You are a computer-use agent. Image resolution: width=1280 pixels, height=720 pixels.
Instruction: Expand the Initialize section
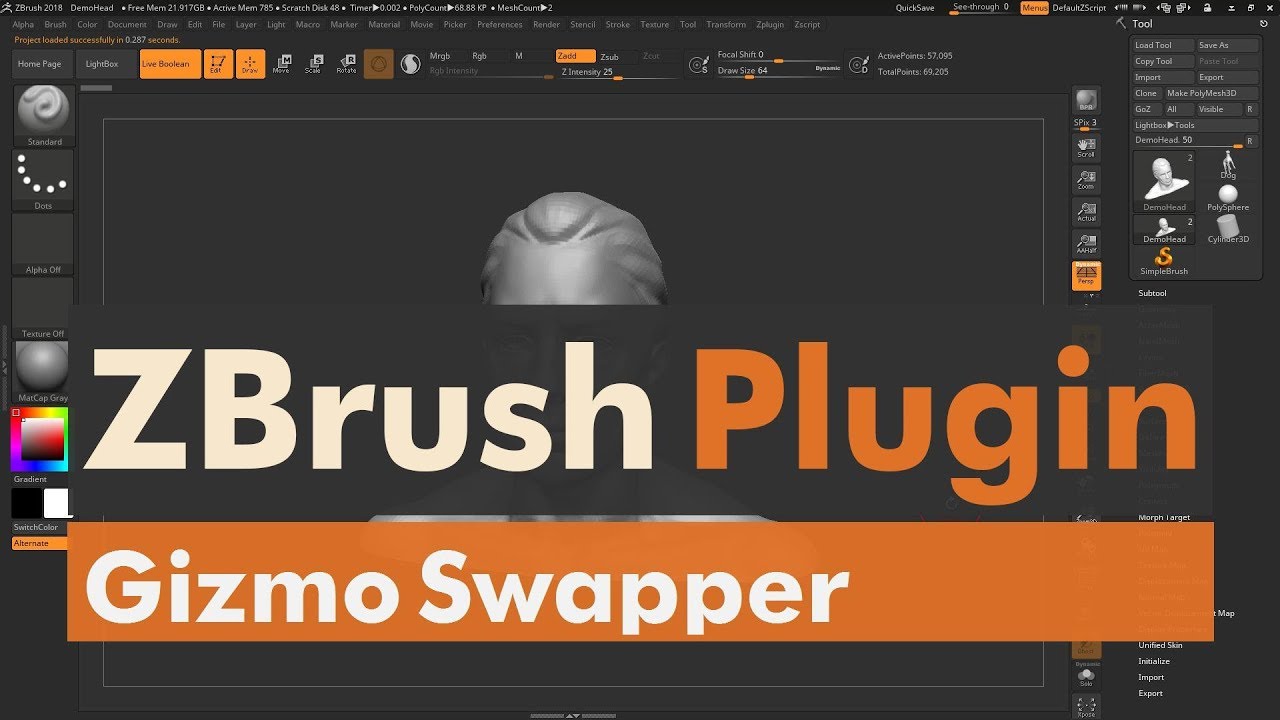coord(1154,661)
